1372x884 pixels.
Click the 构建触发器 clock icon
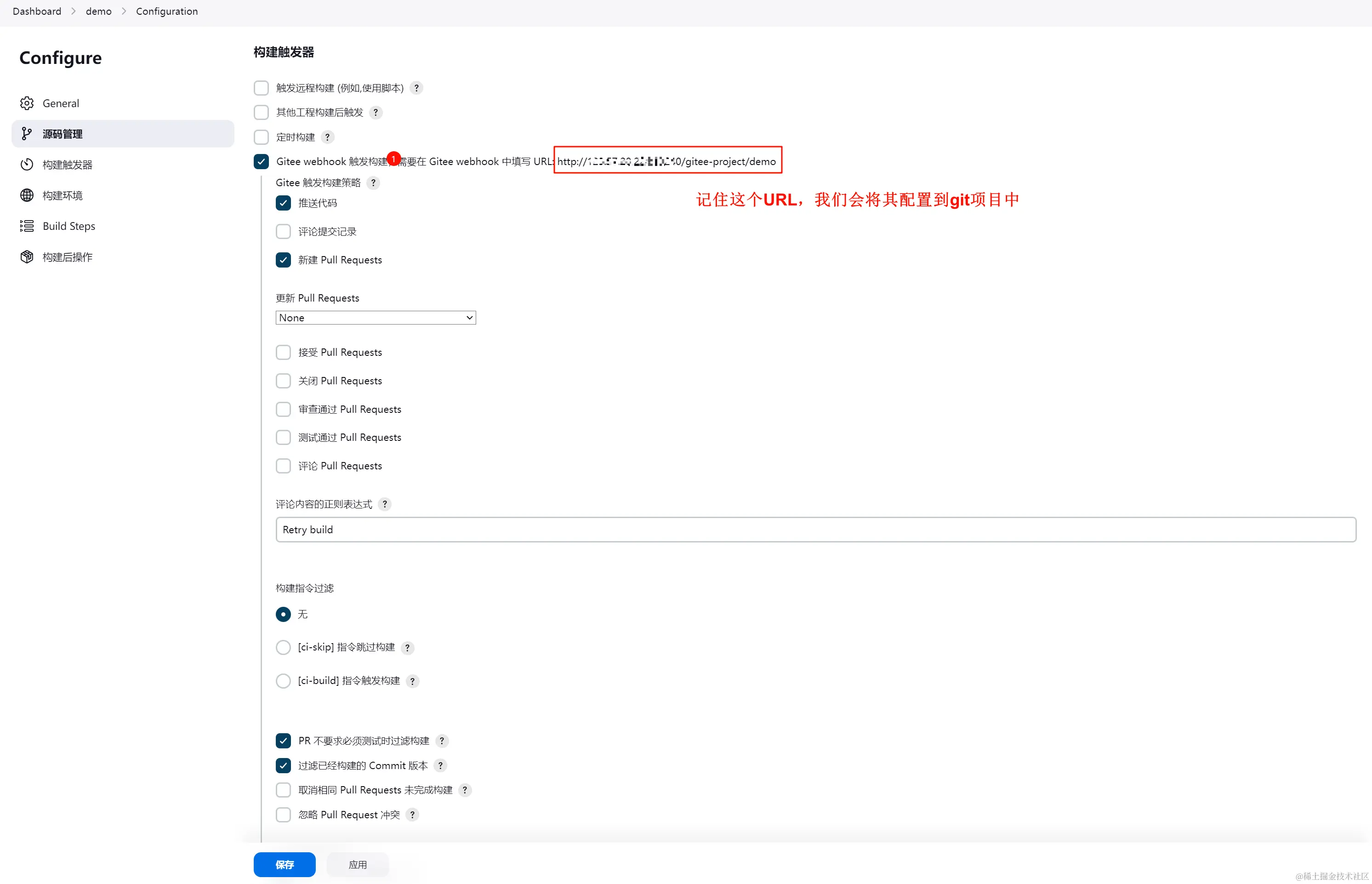(x=26, y=165)
